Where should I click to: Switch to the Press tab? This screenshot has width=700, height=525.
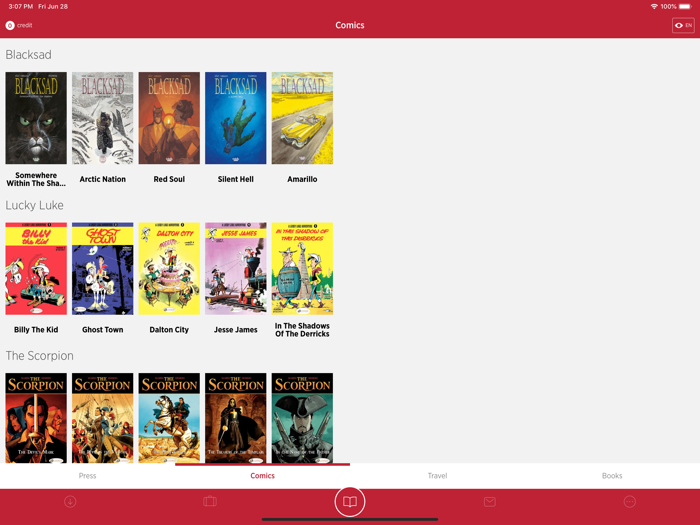point(88,476)
